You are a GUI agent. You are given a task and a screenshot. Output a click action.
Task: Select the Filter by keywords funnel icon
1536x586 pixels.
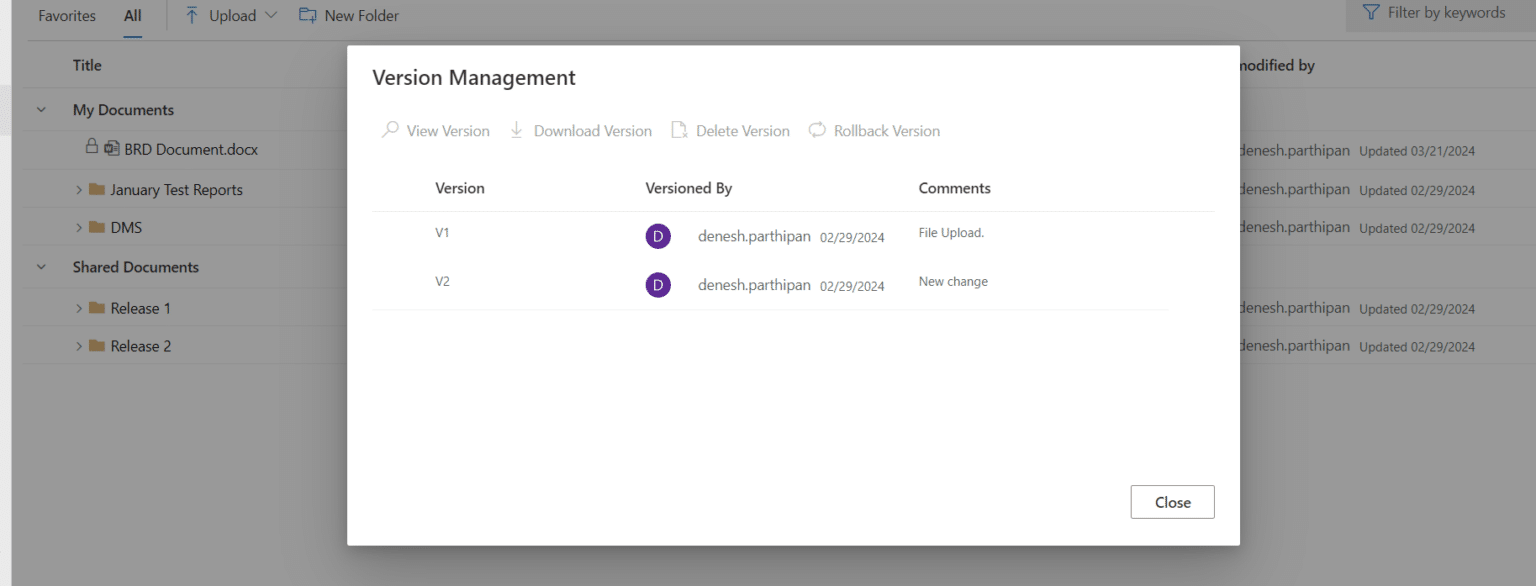coord(1369,12)
